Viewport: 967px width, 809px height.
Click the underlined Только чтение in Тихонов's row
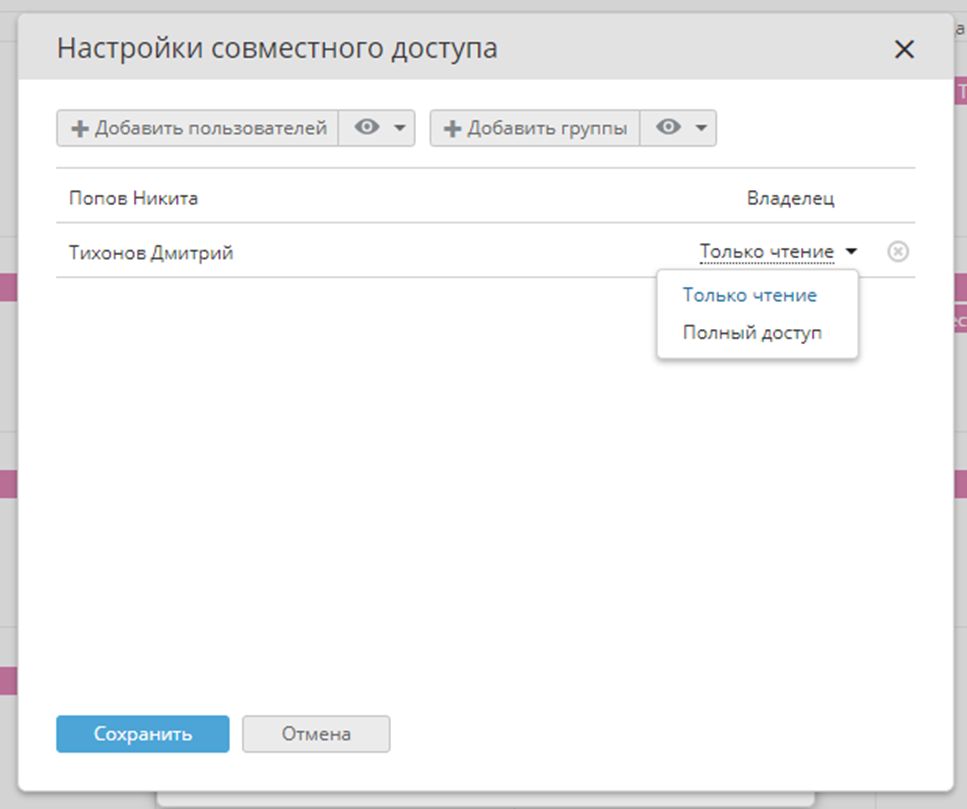pos(766,252)
